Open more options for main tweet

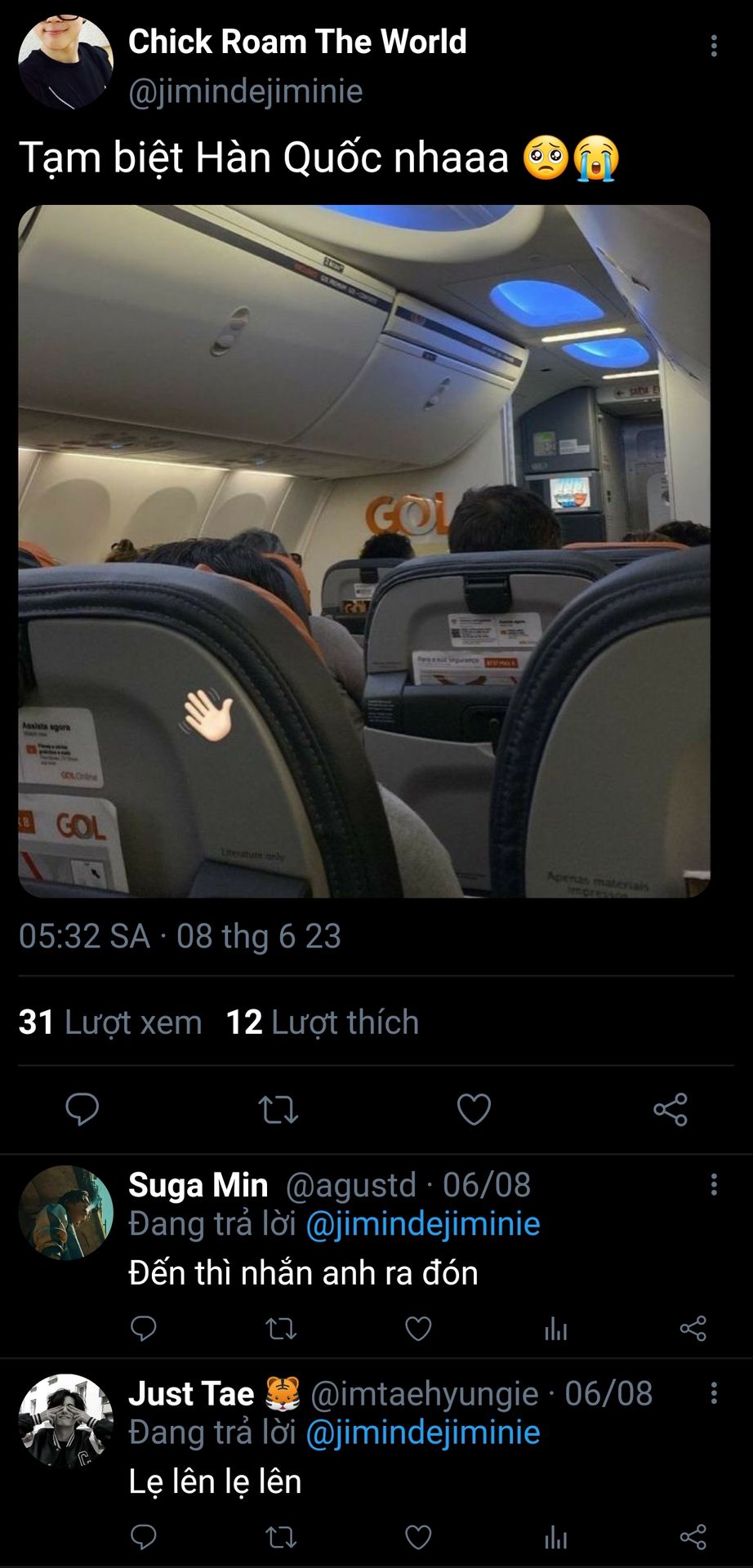714,46
